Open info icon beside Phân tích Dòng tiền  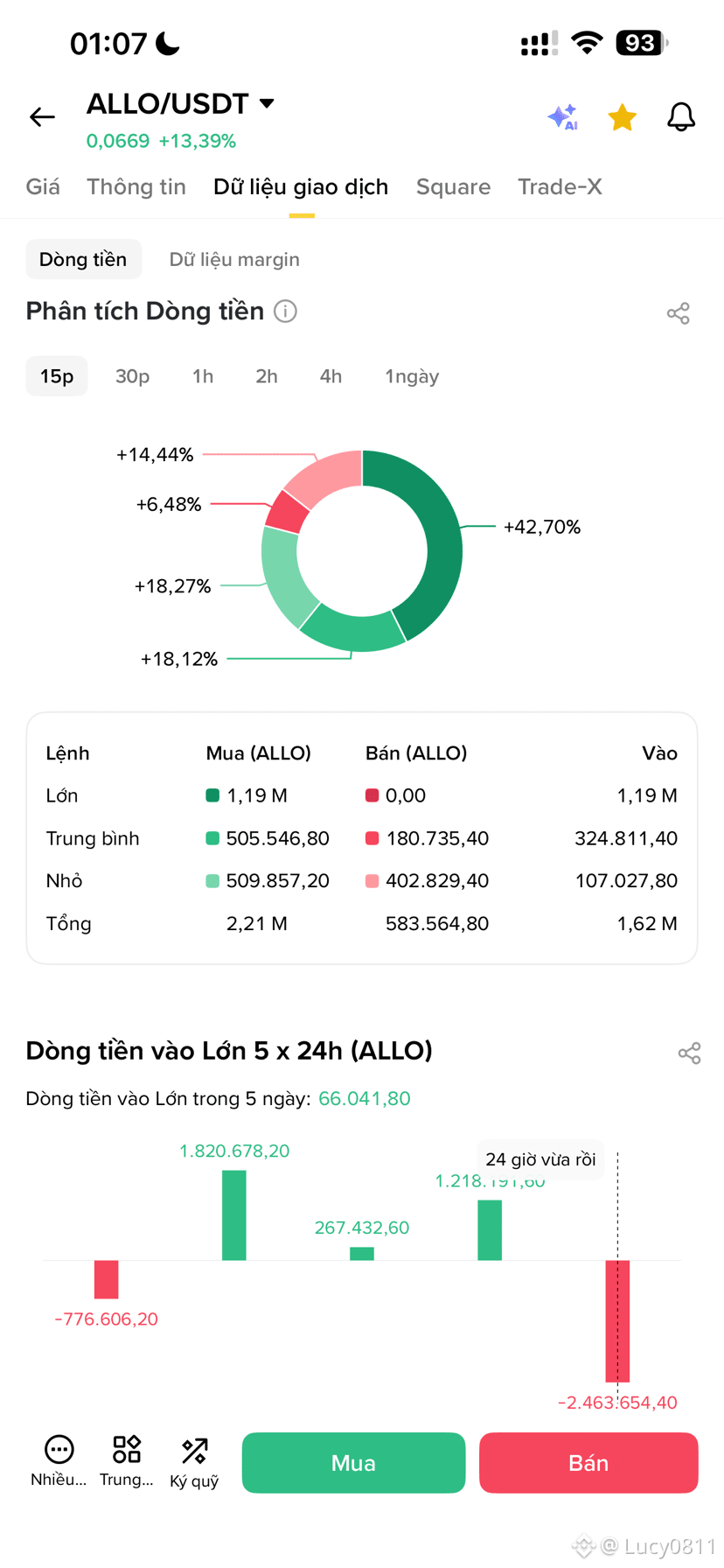tap(286, 311)
